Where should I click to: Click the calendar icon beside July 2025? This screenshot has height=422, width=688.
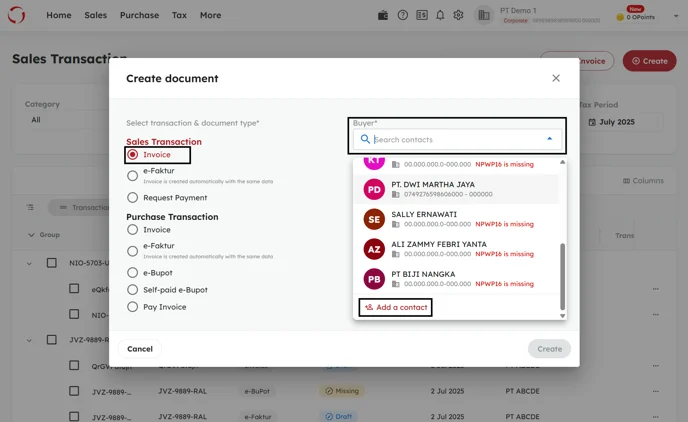click(592, 122)
